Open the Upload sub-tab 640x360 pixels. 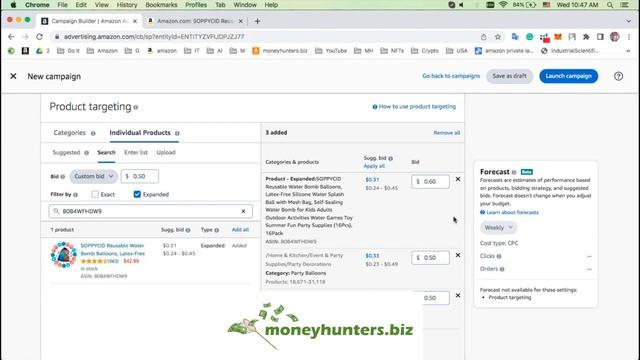(166, 153)
